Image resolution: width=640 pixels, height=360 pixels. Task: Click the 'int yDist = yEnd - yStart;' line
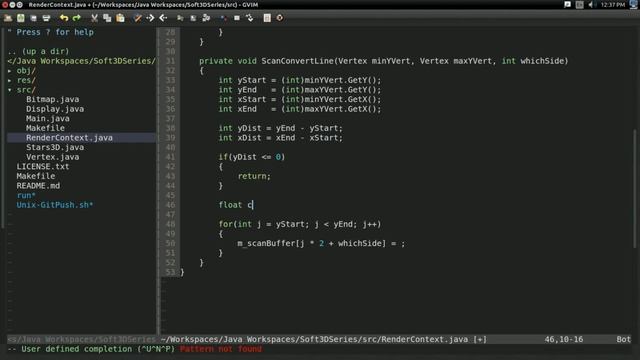point(281,128)
